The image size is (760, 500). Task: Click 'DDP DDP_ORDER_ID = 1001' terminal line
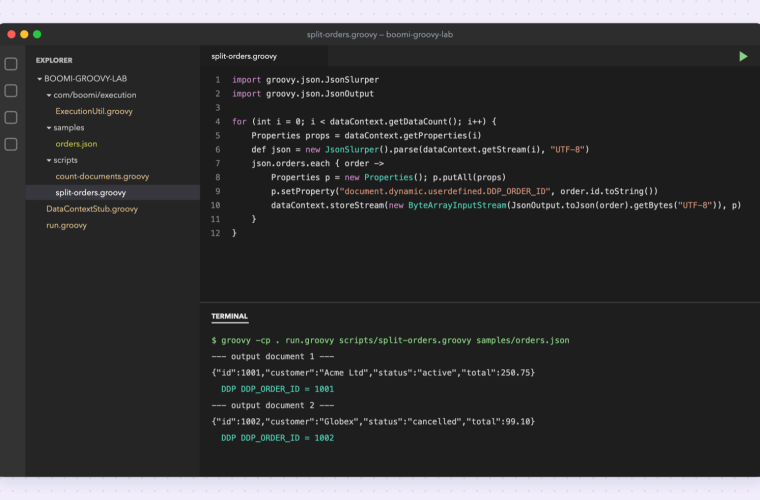(277, 389)
